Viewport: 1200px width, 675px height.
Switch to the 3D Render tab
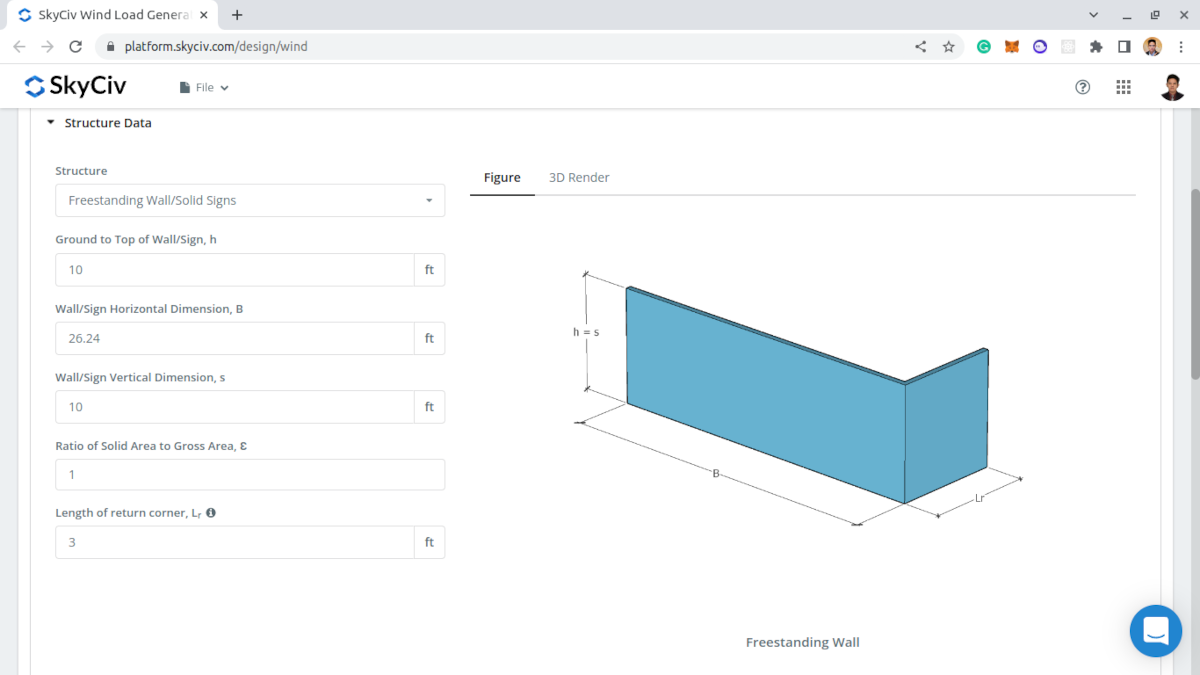point(579,177)
